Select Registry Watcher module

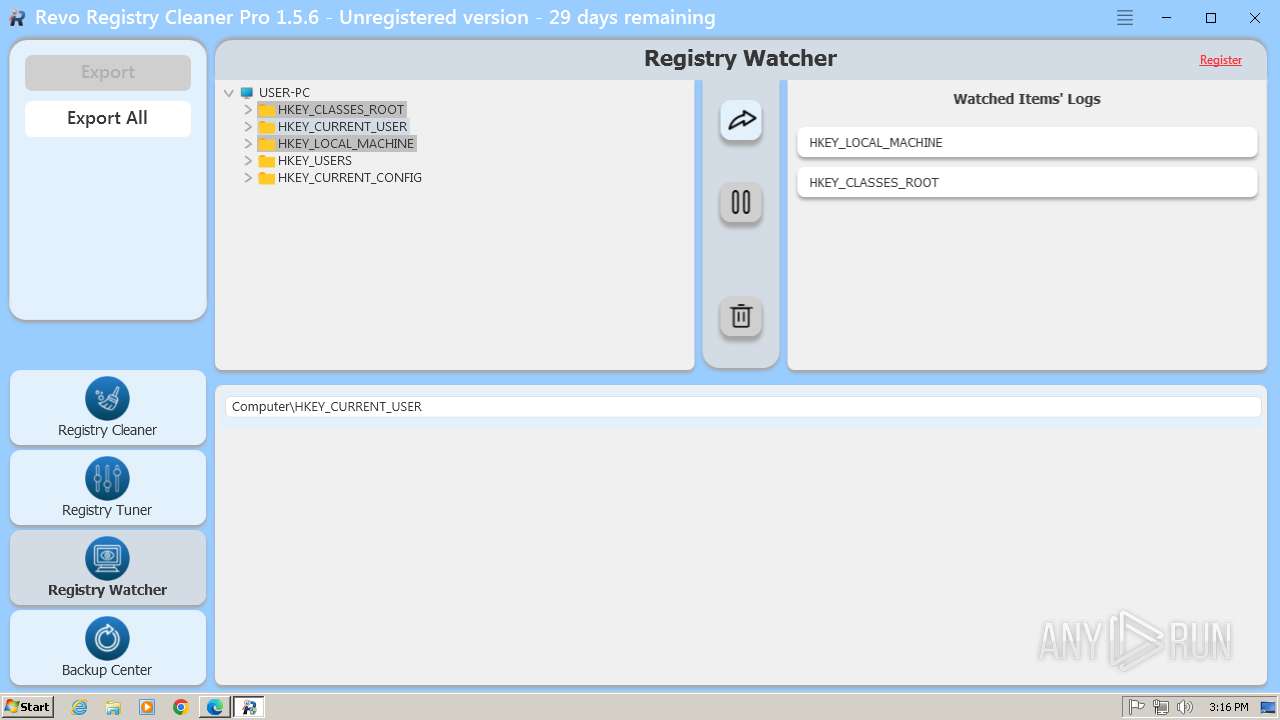(x=108, y=568)
